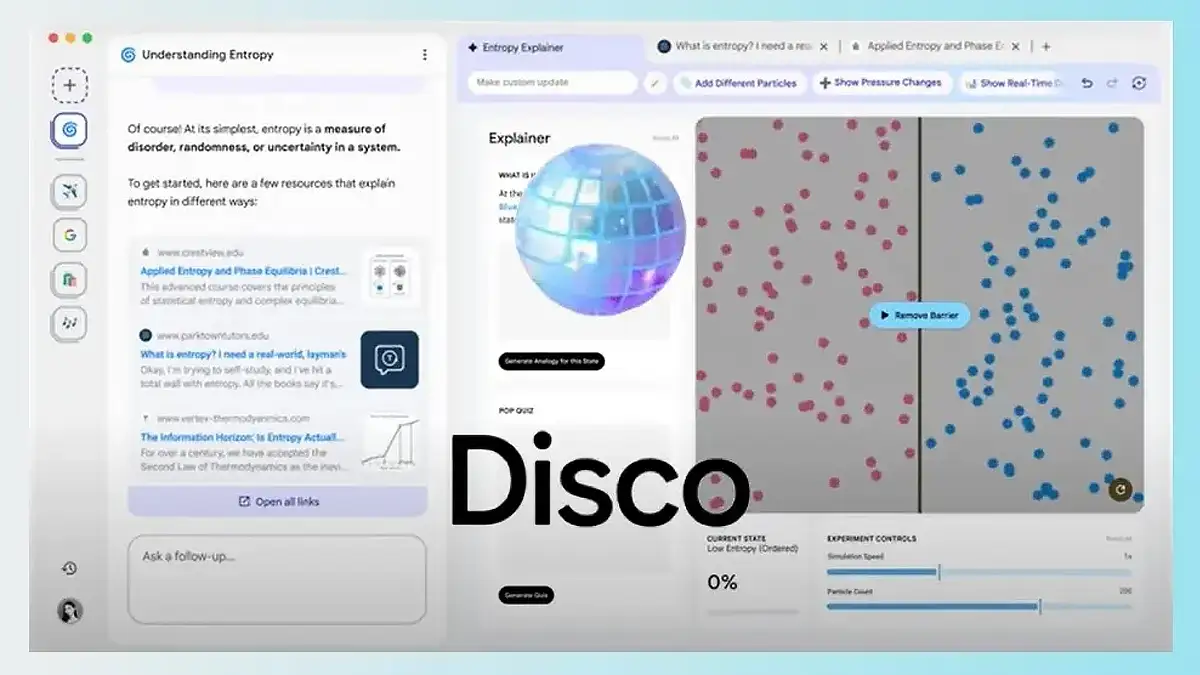Viewport: 1200px width, 675px height.
Task: Undo the last change with the undo arrow
Action: (x=1086, y=84)
